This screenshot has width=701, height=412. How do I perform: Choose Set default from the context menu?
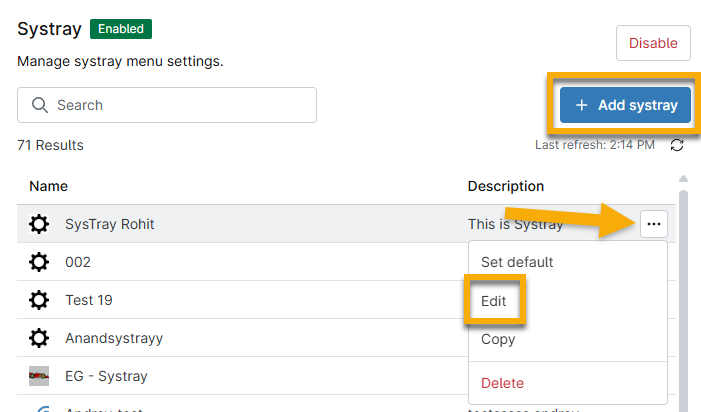pyautogui.click(x=517, y=262)
